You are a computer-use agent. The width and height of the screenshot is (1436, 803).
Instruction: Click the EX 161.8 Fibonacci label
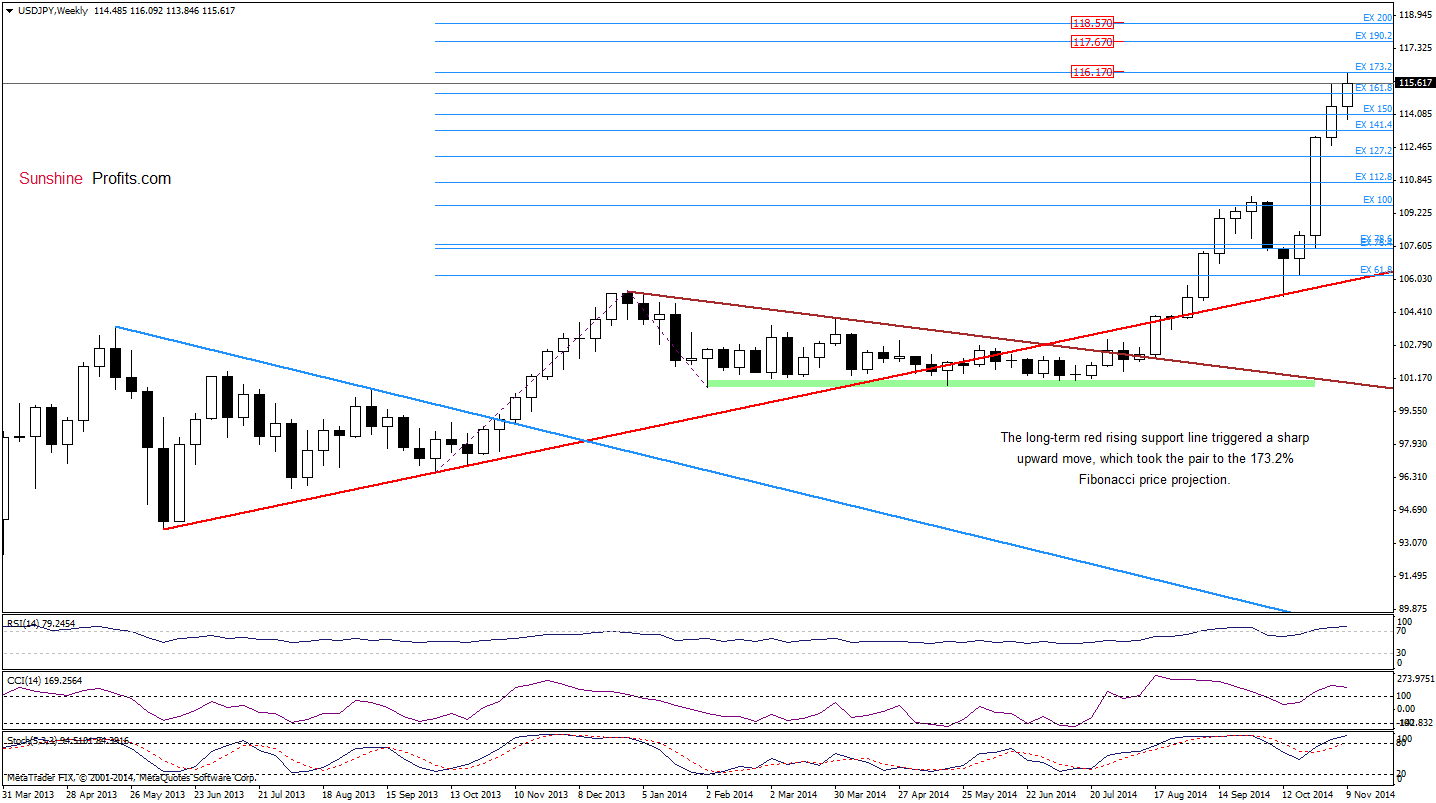click(1373, 88)
